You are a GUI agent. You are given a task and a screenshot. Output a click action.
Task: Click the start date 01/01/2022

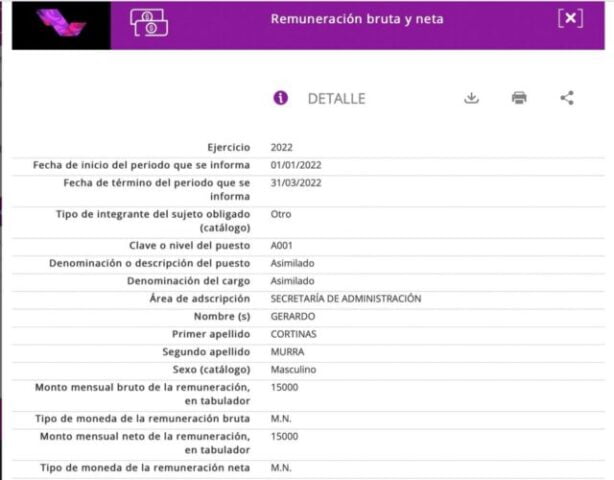coord(295,164)
